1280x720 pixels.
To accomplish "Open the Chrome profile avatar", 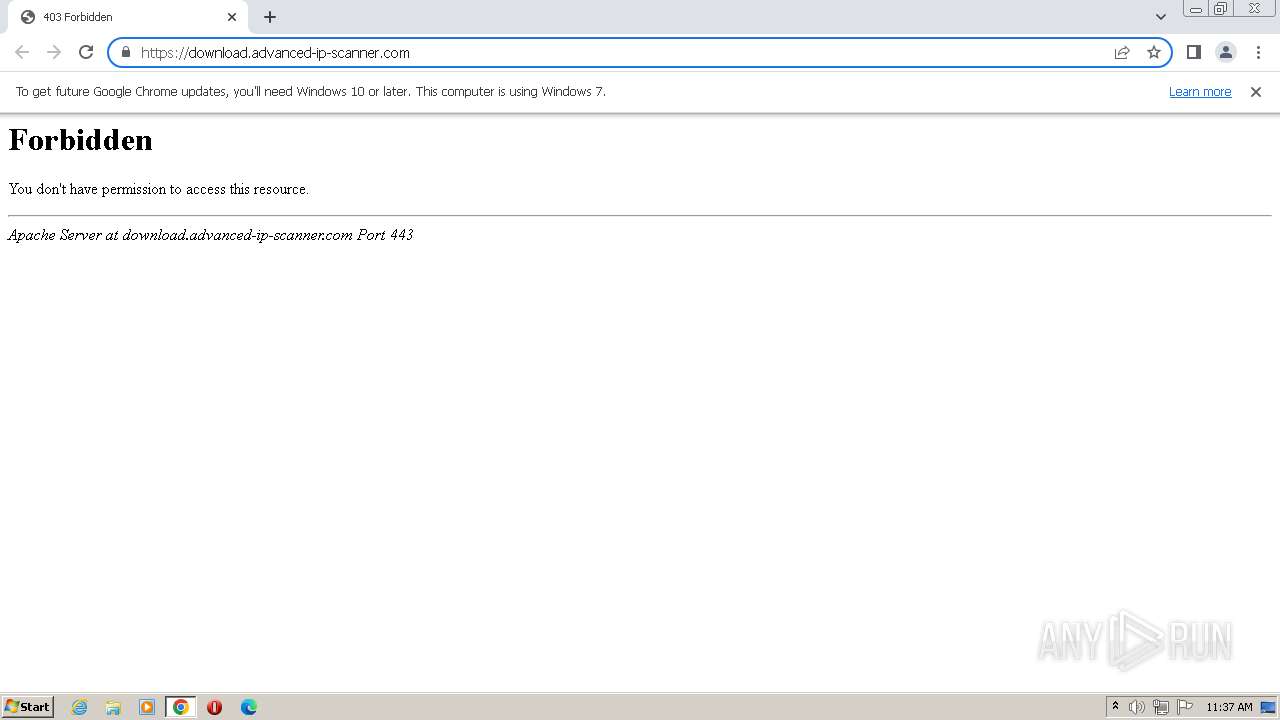I will 1226,52.
